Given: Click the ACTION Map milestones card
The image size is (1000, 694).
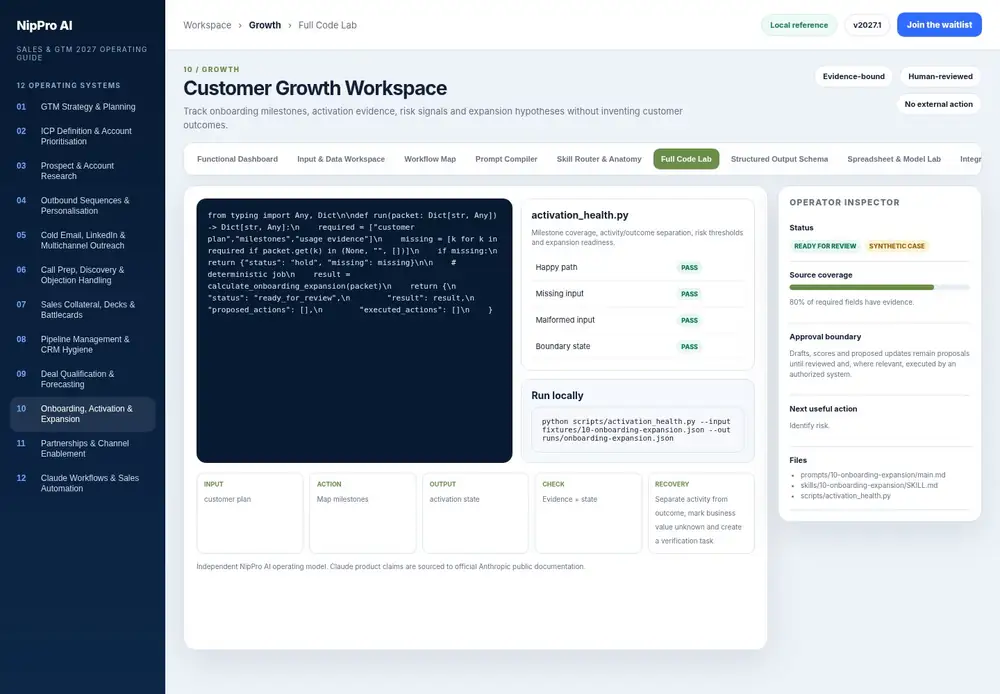Looking at the screenshot, I should [363, 513].
